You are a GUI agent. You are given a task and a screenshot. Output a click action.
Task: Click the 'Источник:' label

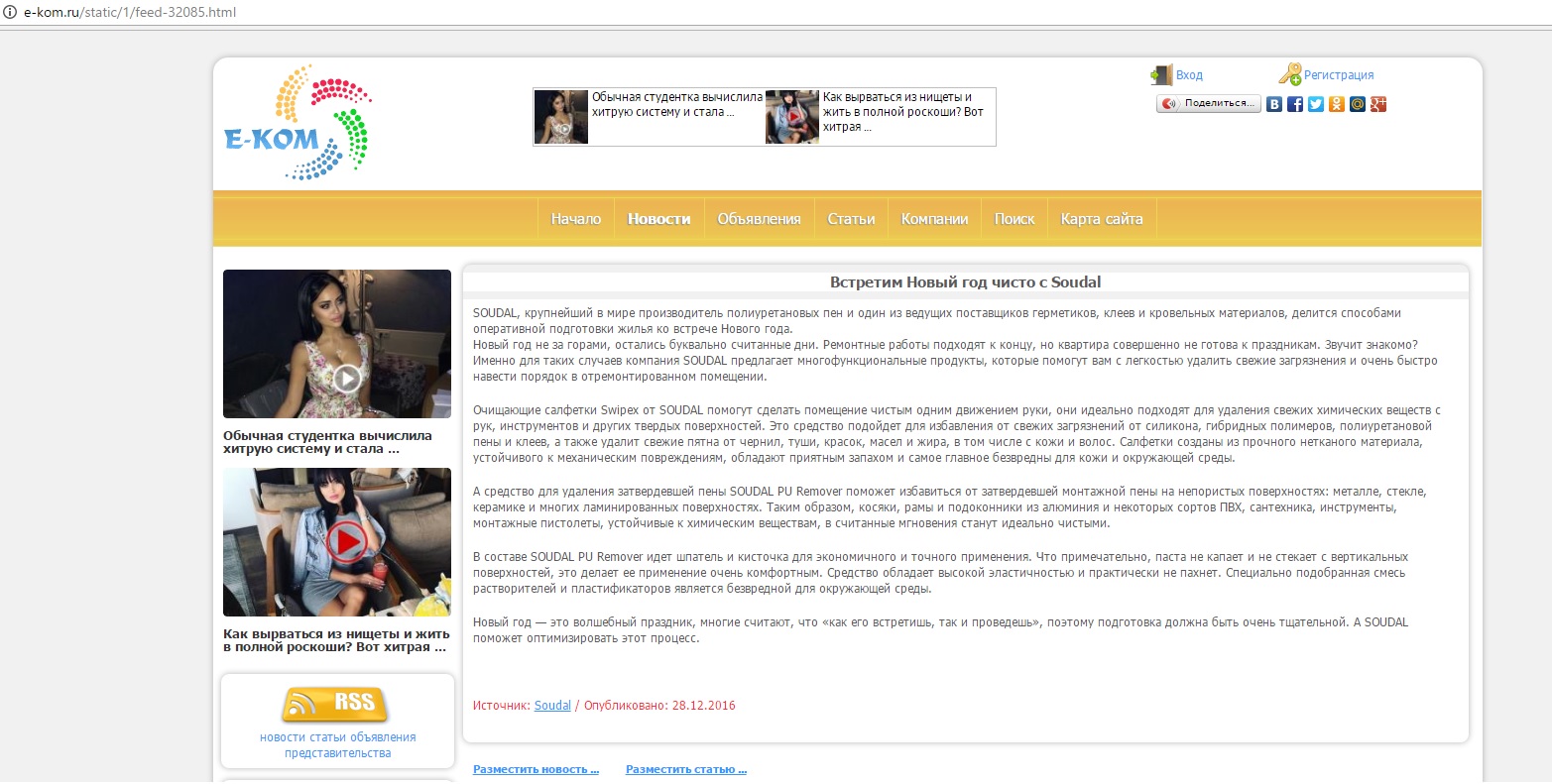coord(502,706)
